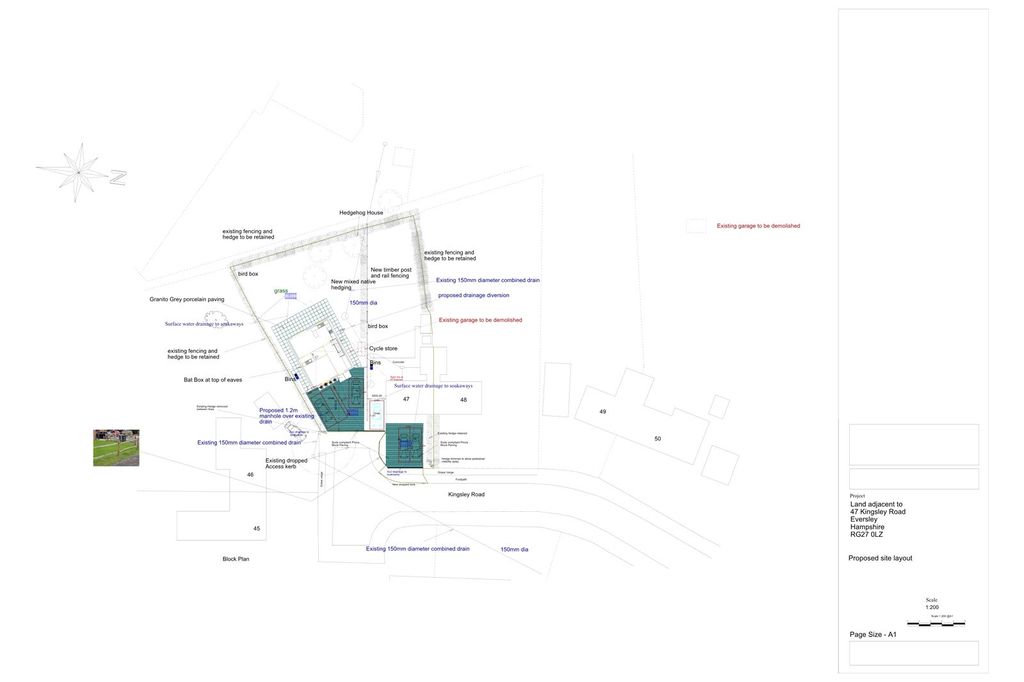The image size is (1024, 682).
Task: Click the north 'N' letter beside the compass
Action: coord(118,178)
